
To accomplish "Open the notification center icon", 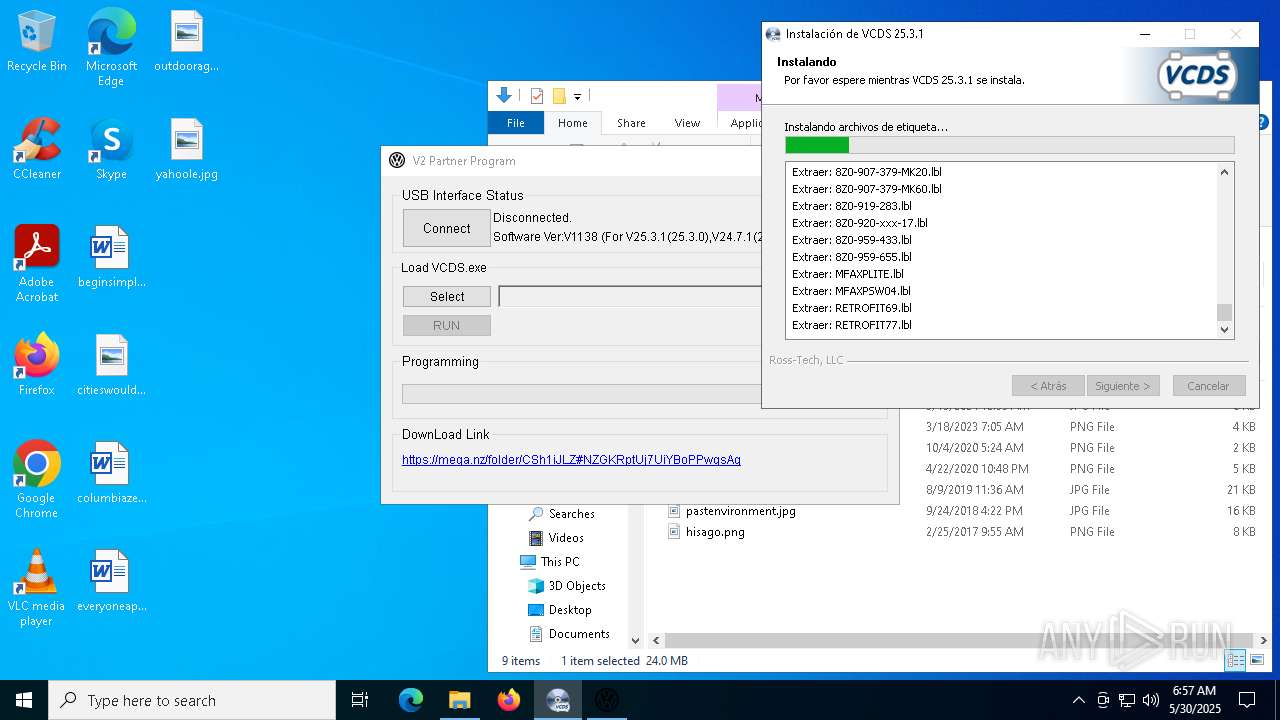I will tap(1247, 700).
